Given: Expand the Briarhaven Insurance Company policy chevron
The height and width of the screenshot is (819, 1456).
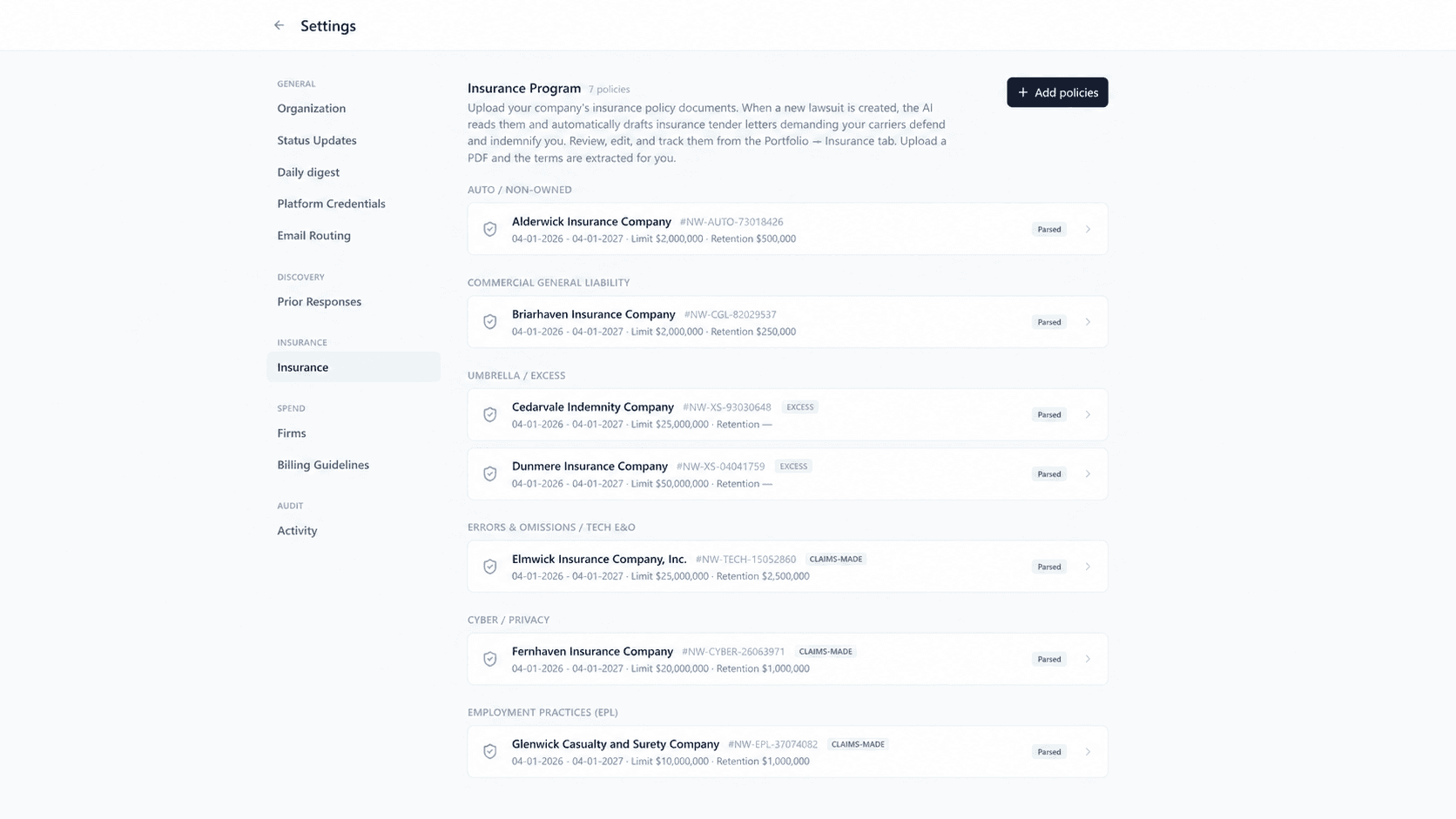Looking at the screenshot, I should click(1088, 322).
